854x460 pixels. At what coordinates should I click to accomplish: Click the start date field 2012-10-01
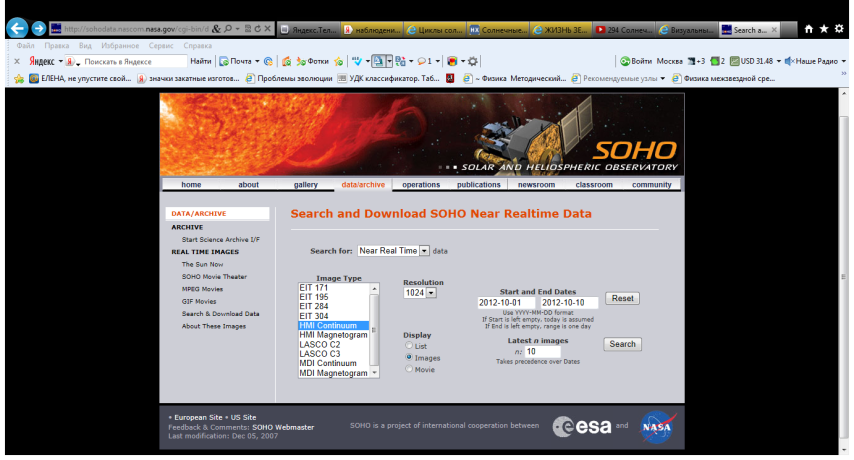point(506,303)
